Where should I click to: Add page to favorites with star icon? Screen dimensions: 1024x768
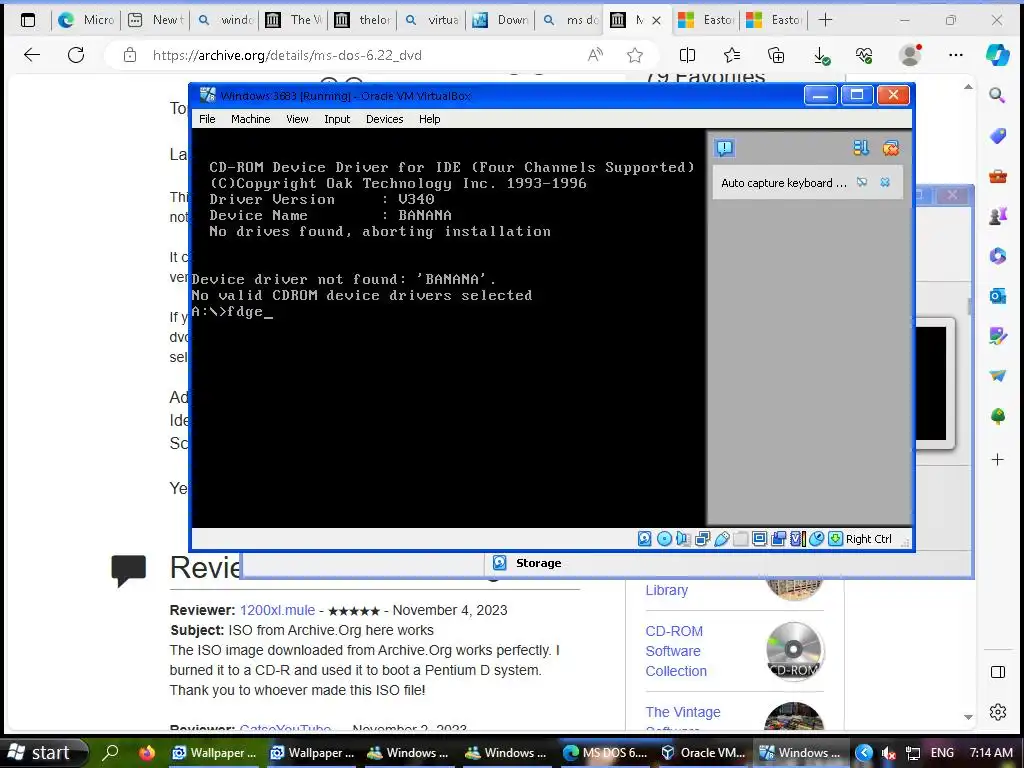coord(635,56)
